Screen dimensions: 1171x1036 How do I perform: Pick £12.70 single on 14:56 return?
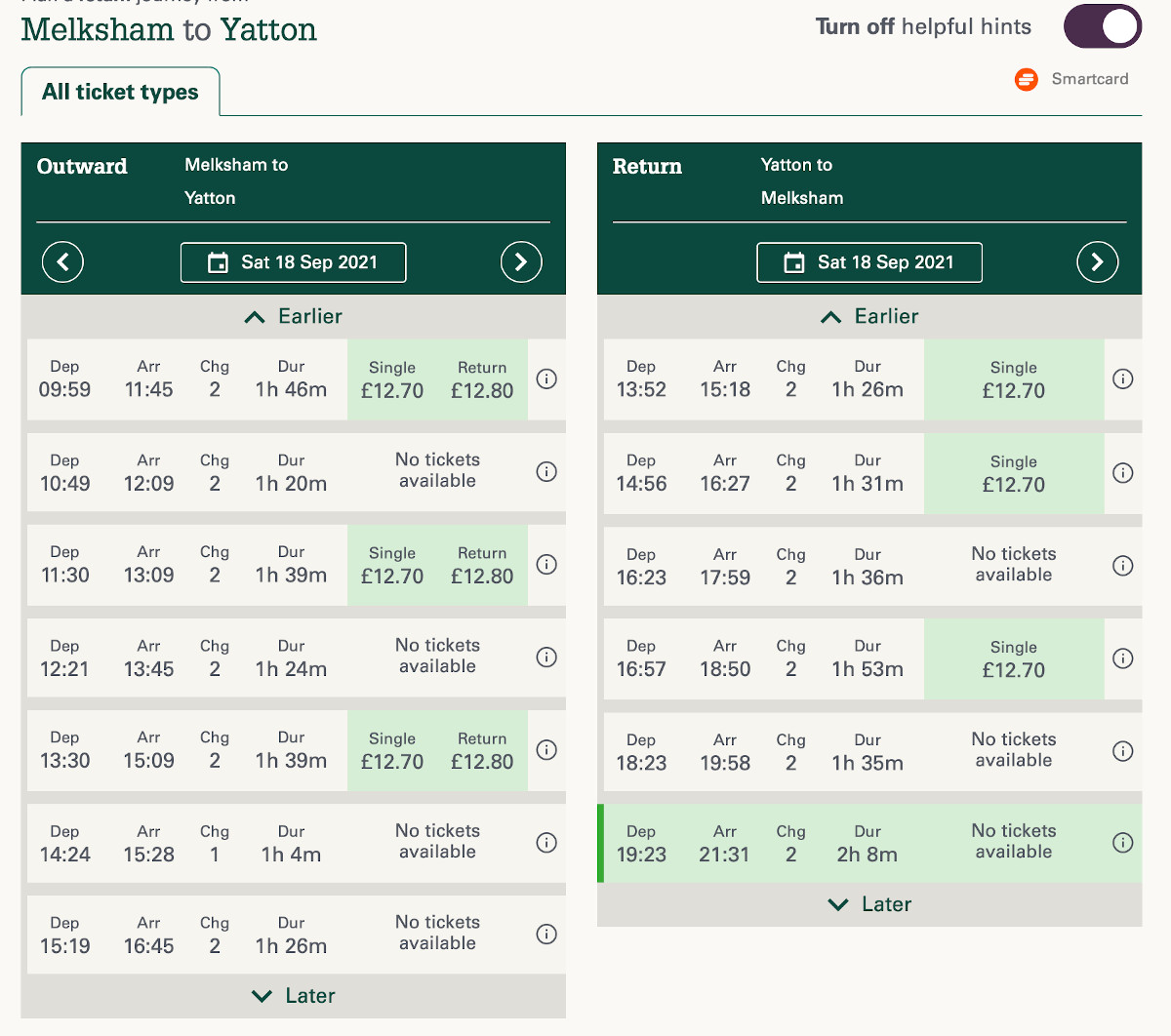1013,474
